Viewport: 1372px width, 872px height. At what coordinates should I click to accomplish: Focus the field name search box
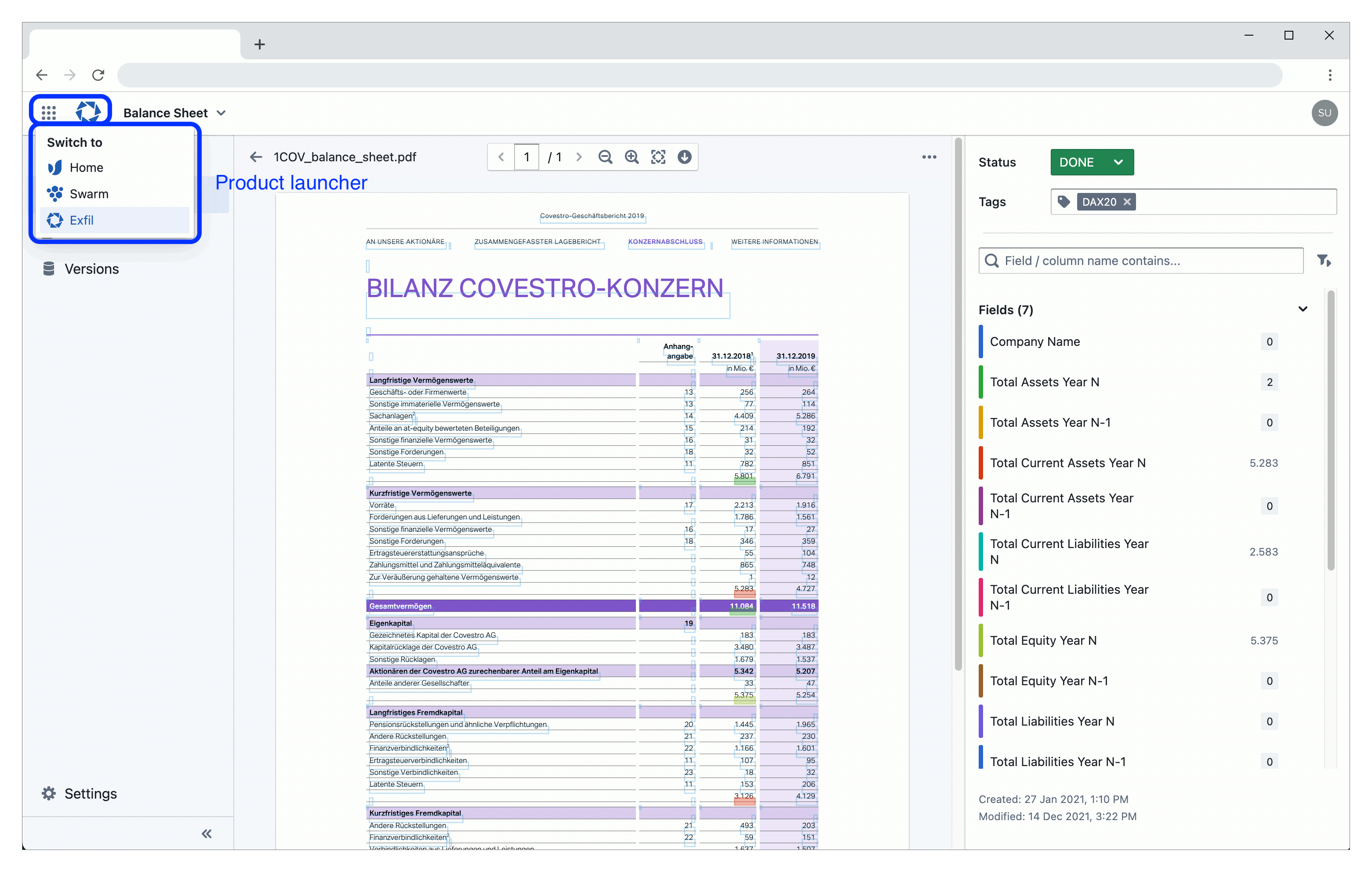[x=1141, y=261]
